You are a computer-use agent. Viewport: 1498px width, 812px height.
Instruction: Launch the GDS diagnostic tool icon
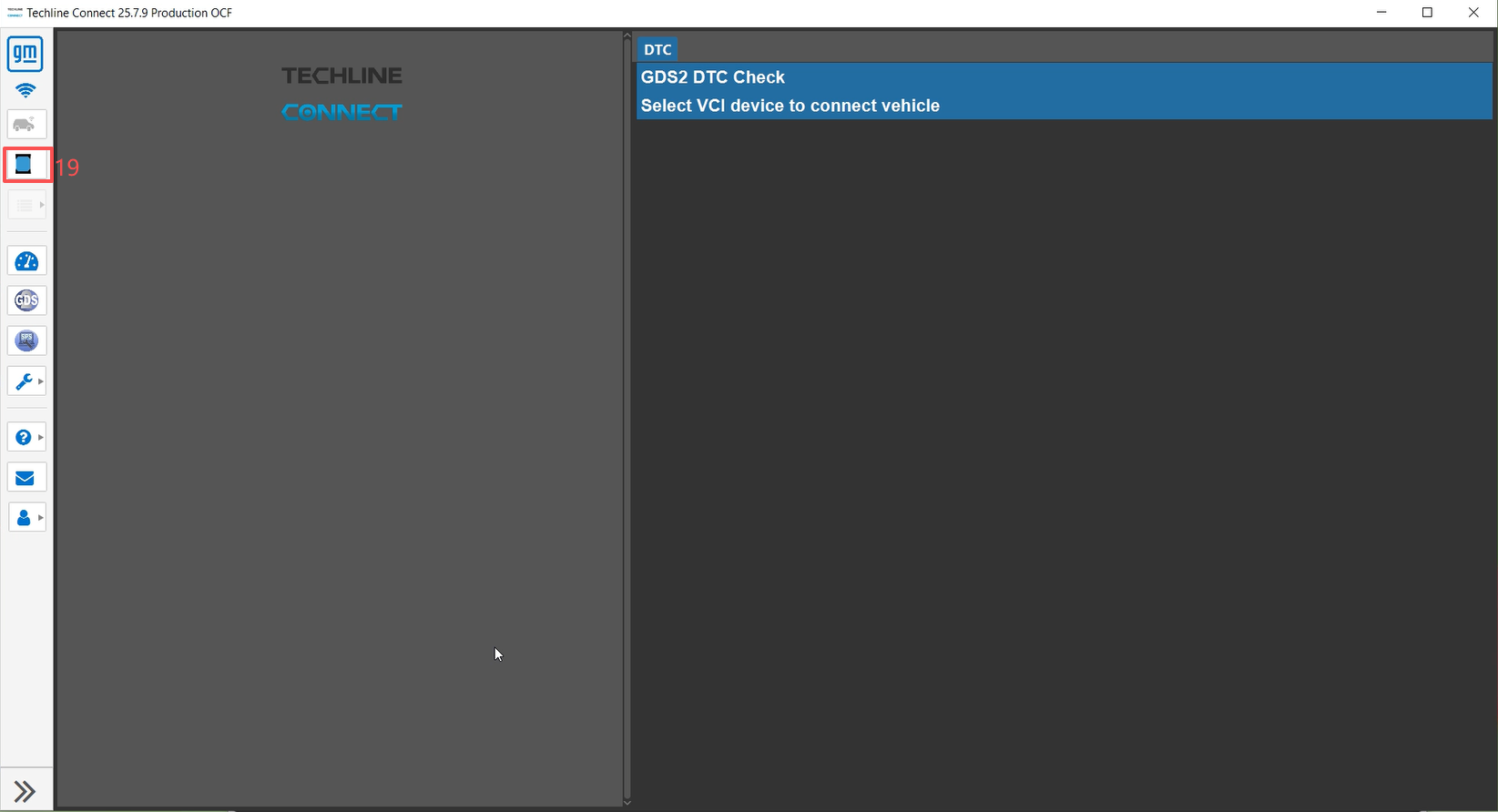26,300
